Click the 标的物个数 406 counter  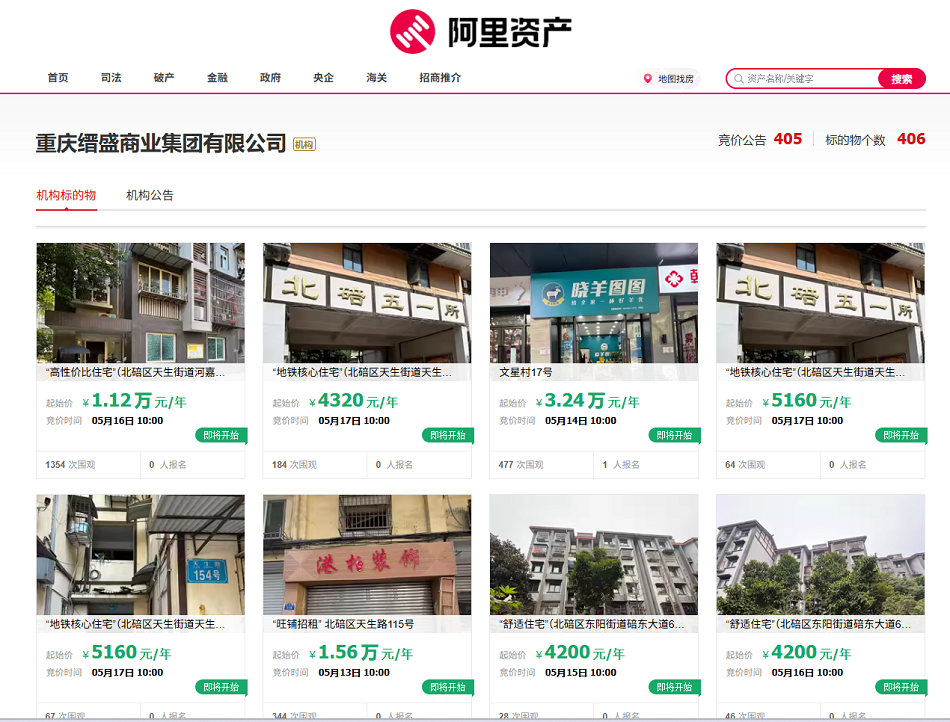tap(875, 139)
